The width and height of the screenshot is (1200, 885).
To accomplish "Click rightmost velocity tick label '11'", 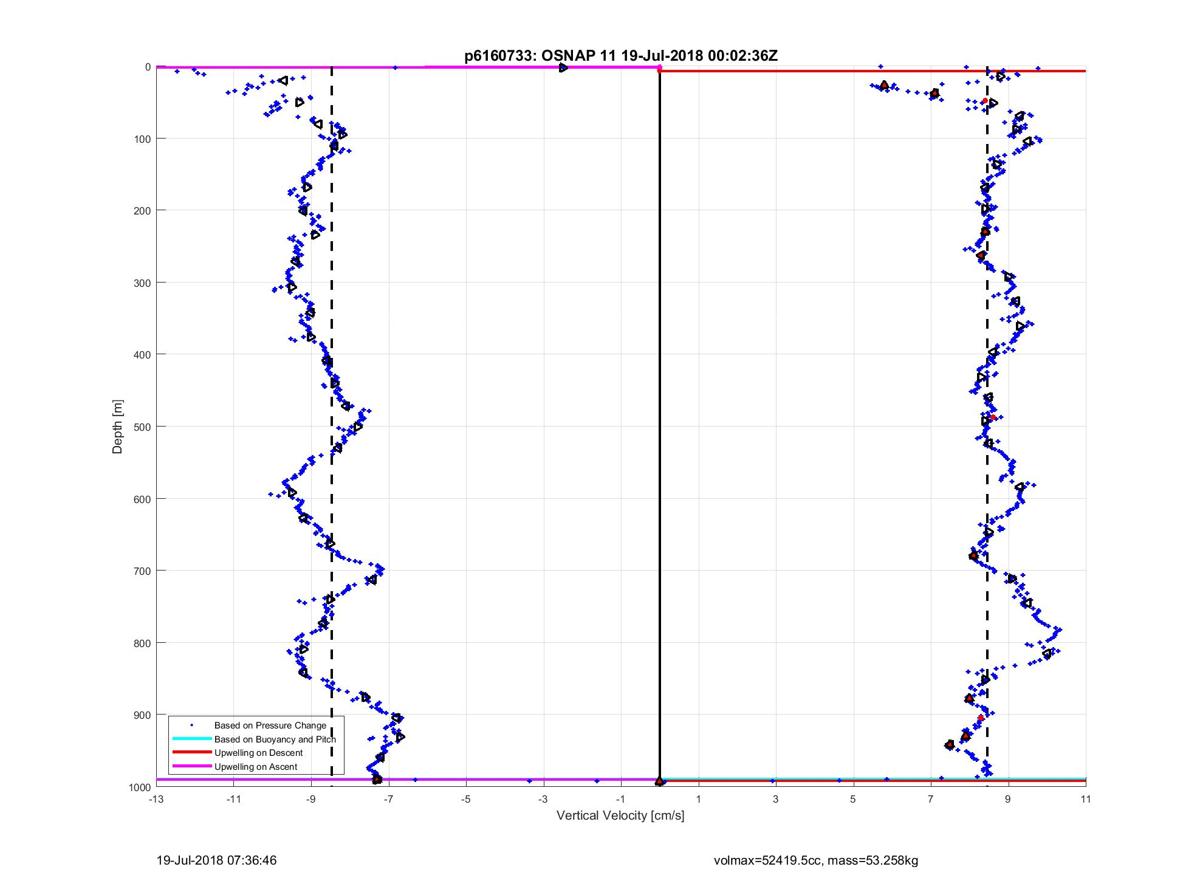I will pos(1086,800).
